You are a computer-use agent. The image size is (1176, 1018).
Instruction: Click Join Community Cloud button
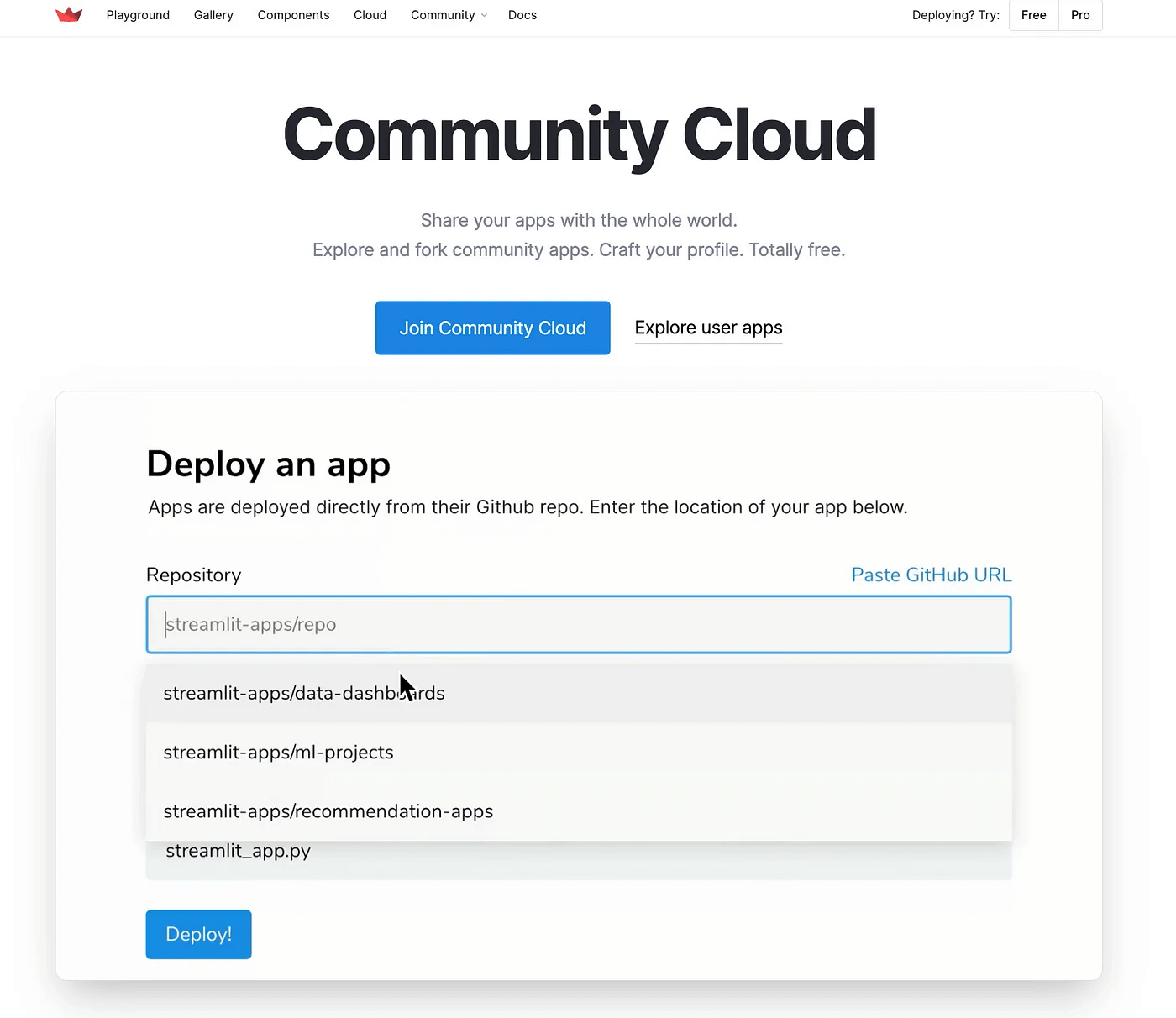coord(493,328)
